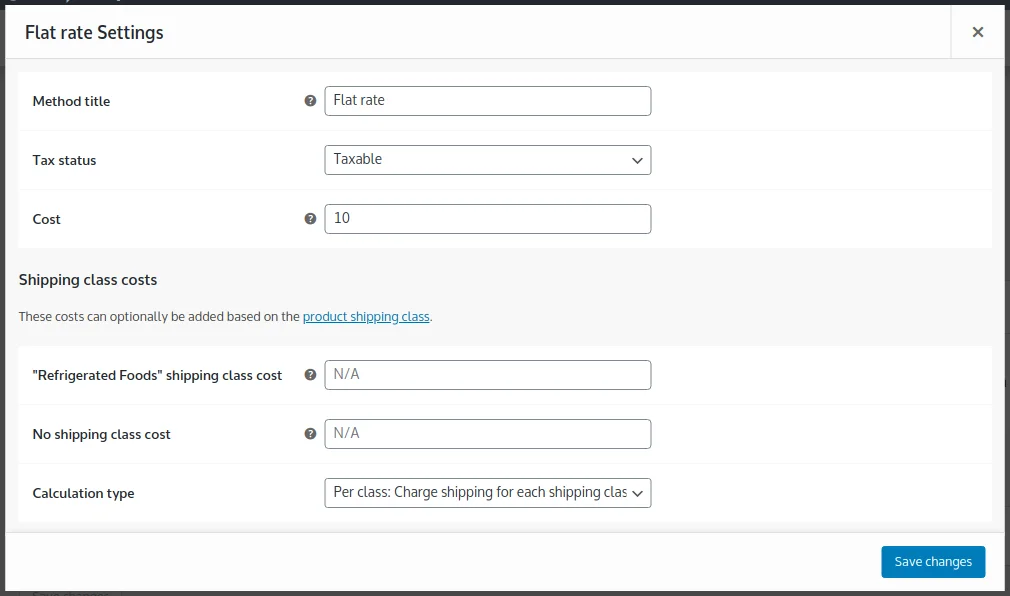
Task: Click the Method title help icon
Action: (310, 100)
